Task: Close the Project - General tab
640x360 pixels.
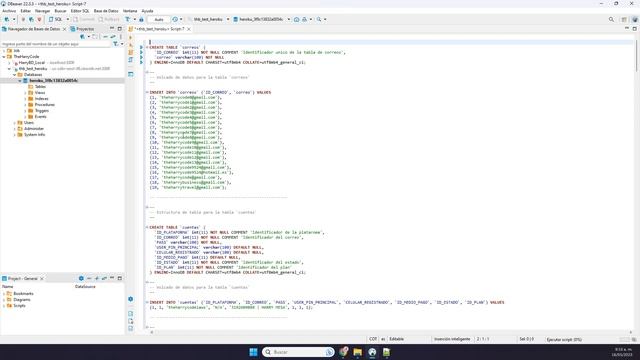Action: tap(42, 278)
